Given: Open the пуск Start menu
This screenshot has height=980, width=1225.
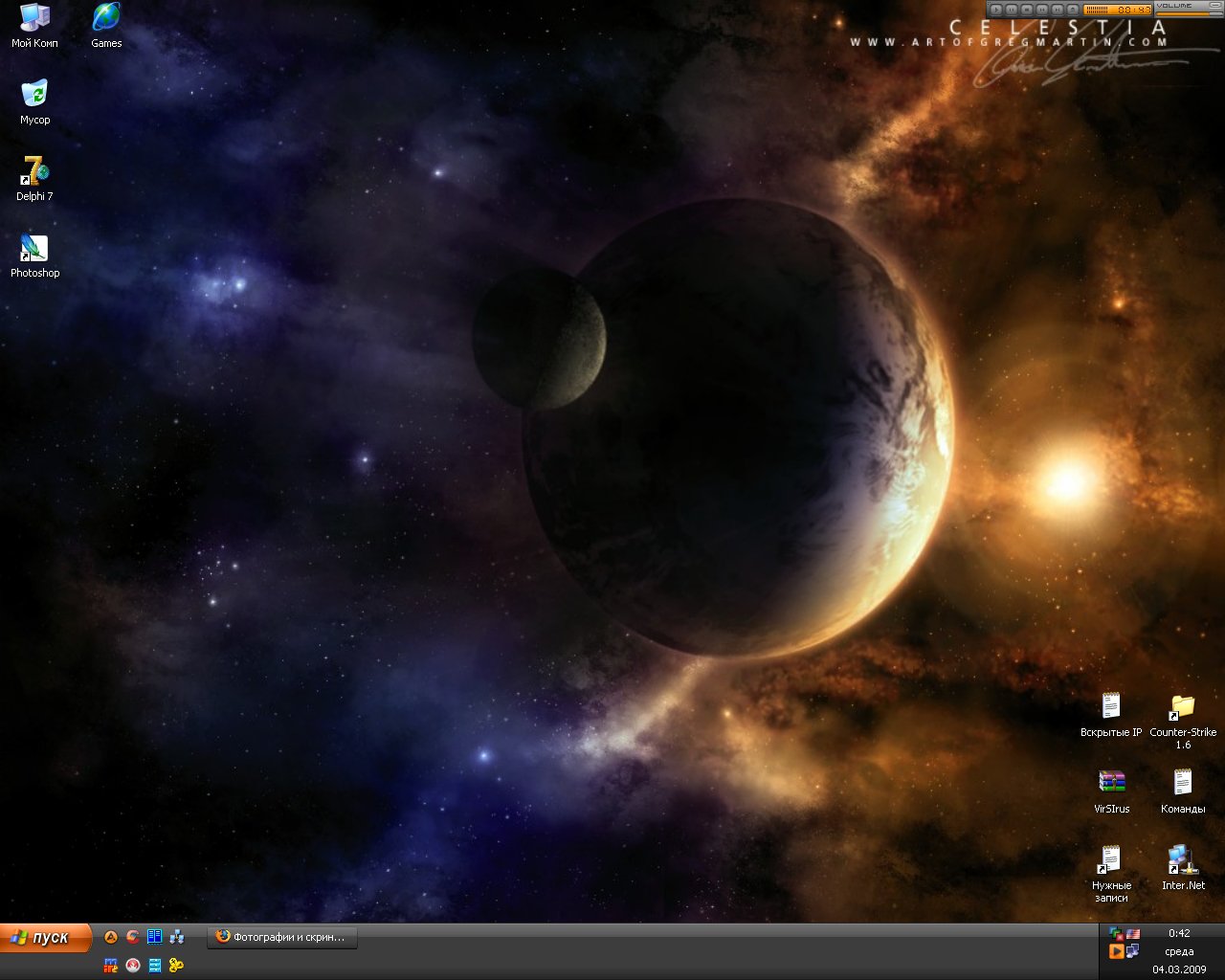Looking at the screenshot, I should point(46,938).
